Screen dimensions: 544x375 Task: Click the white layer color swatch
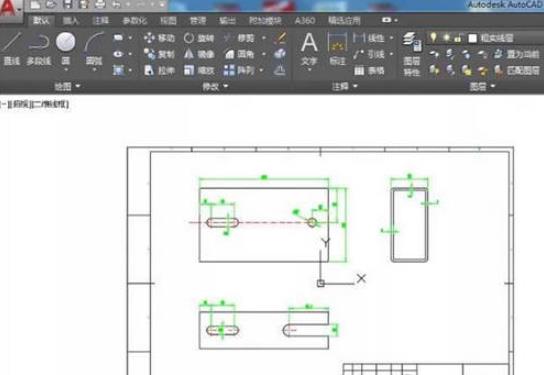[472, 38]
